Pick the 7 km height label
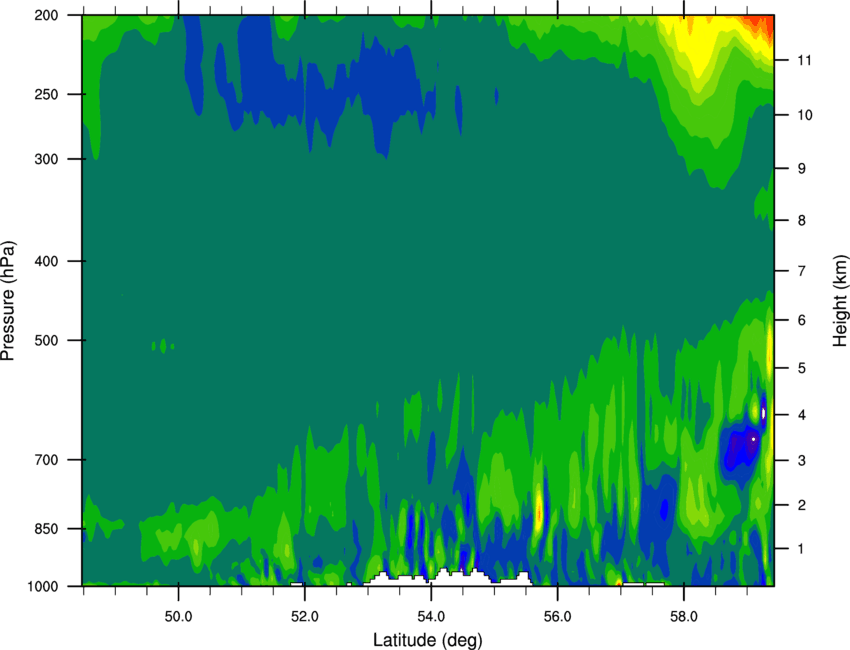Viewport: 850px width, 650px height. pyautogui.click(x=801, y=271)
